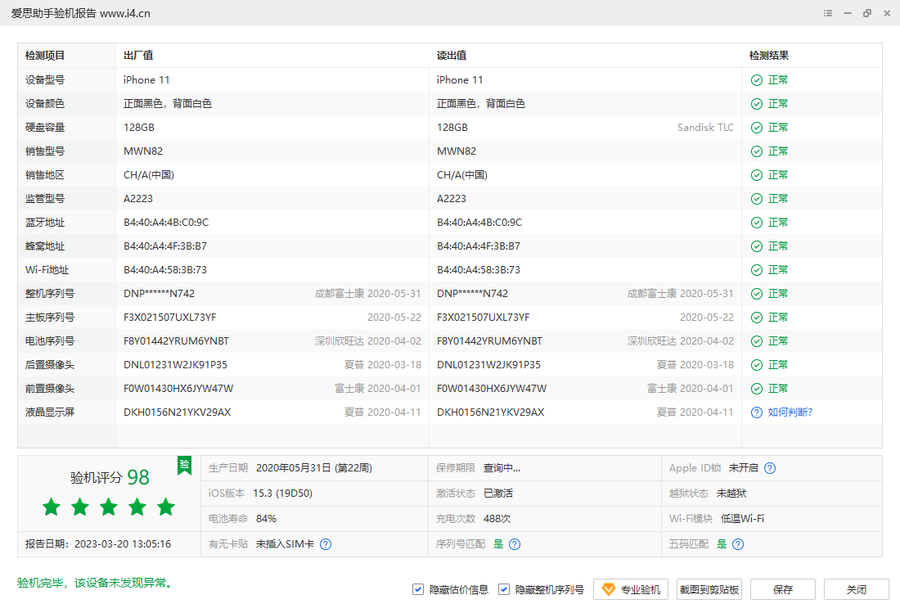This screenshot has height=613, width=900.
Task: Restore the window using title bar button
Action: pos(867,13)
